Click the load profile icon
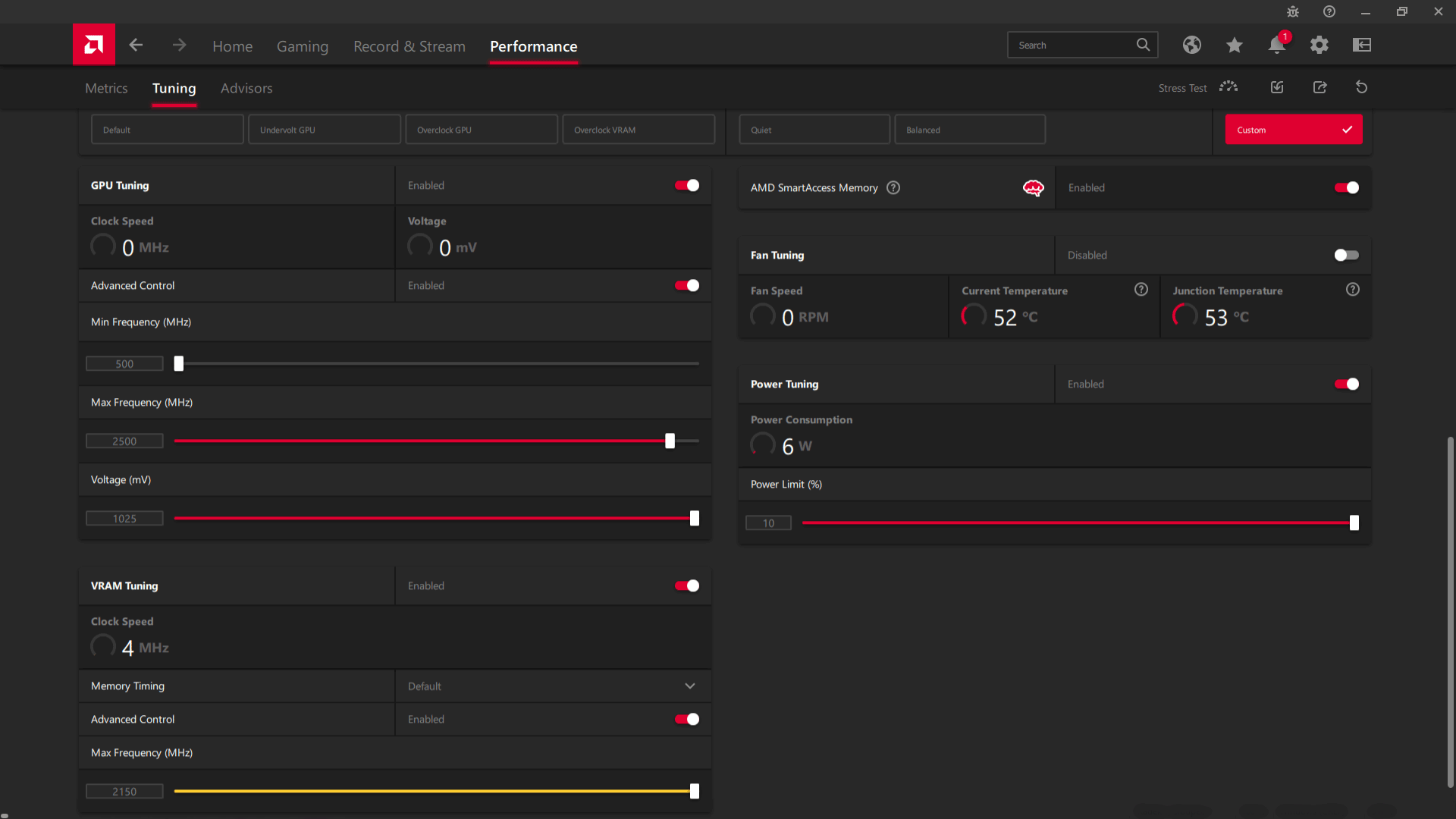1456x819 pixels. [x=1277, y=87]
